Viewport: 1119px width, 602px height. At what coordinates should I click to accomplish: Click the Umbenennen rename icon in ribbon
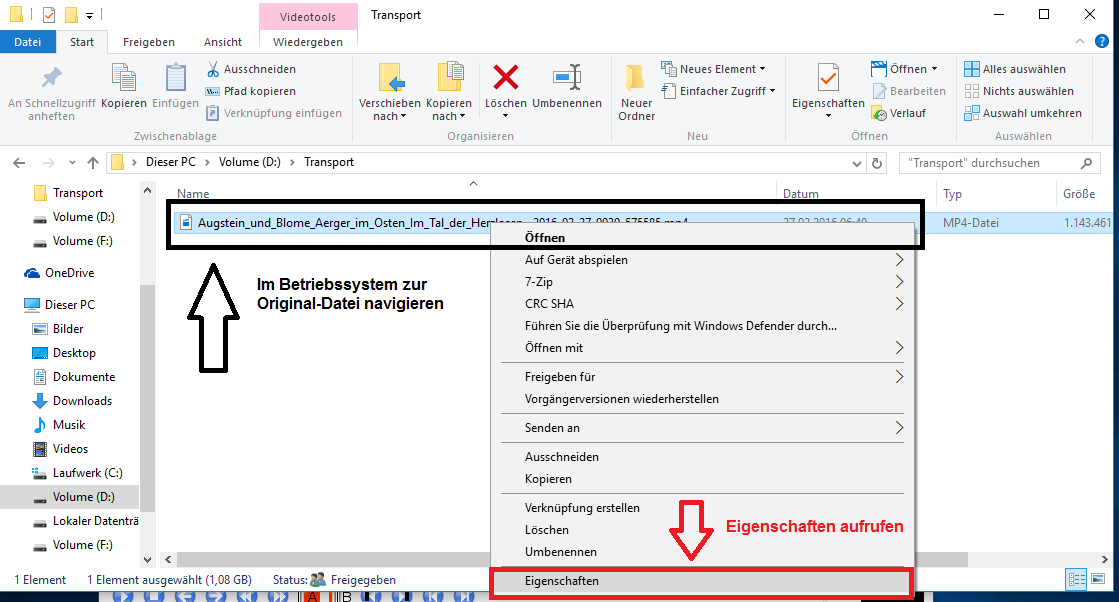[x=567, y=78]
